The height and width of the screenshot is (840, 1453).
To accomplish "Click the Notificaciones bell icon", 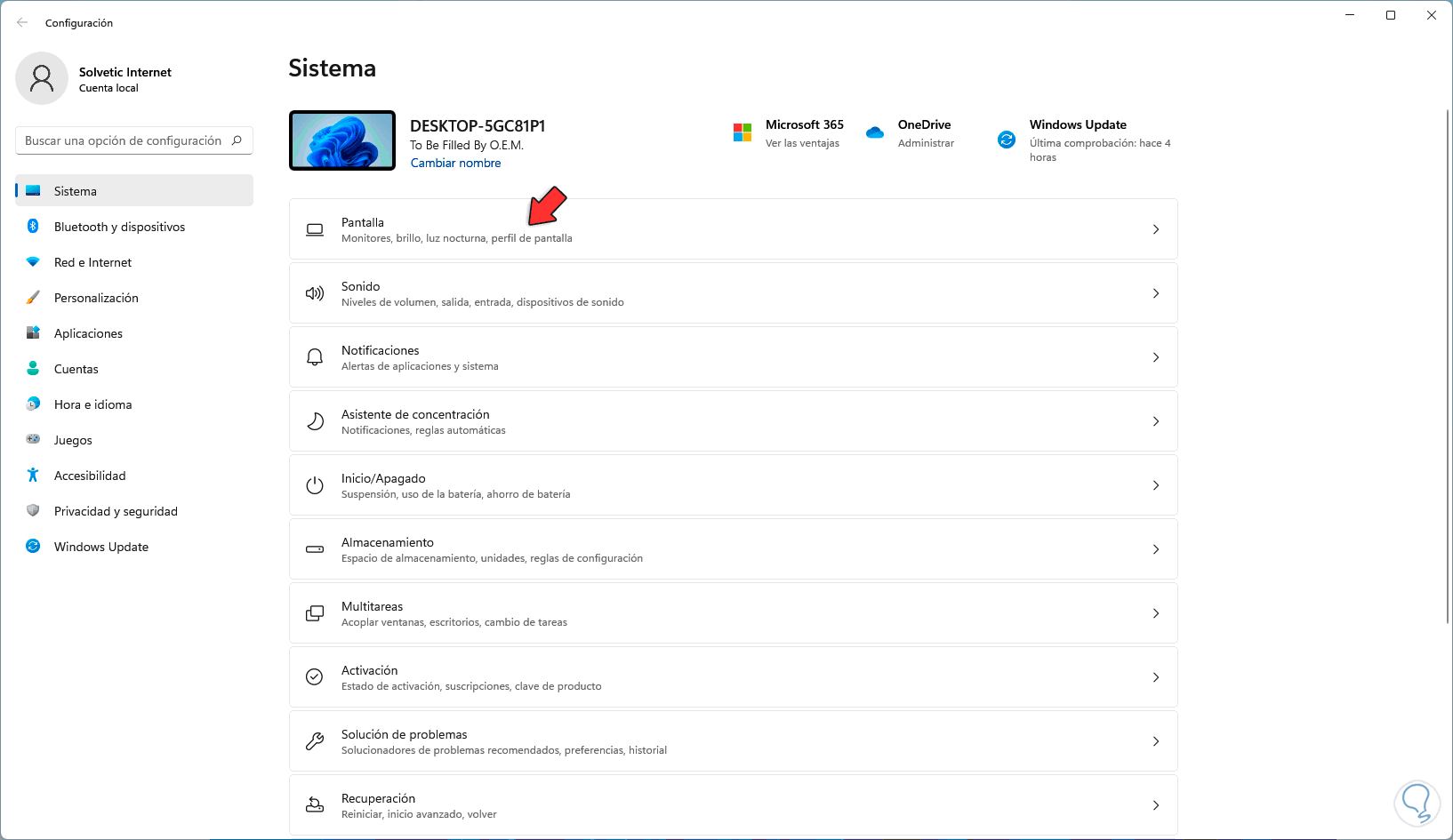I will [315, 357].
